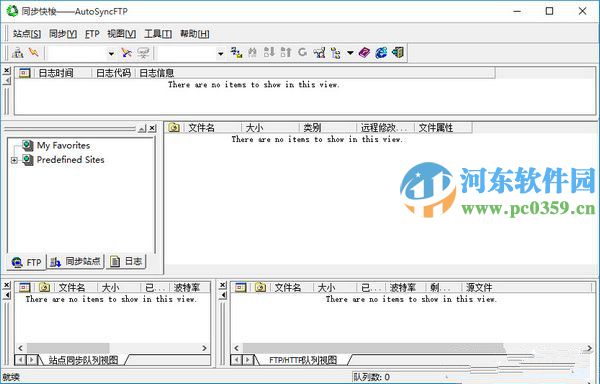Close the 站点同步队列 panel
Viewport: 600px width, 384px height.
(x=7, y=285)
